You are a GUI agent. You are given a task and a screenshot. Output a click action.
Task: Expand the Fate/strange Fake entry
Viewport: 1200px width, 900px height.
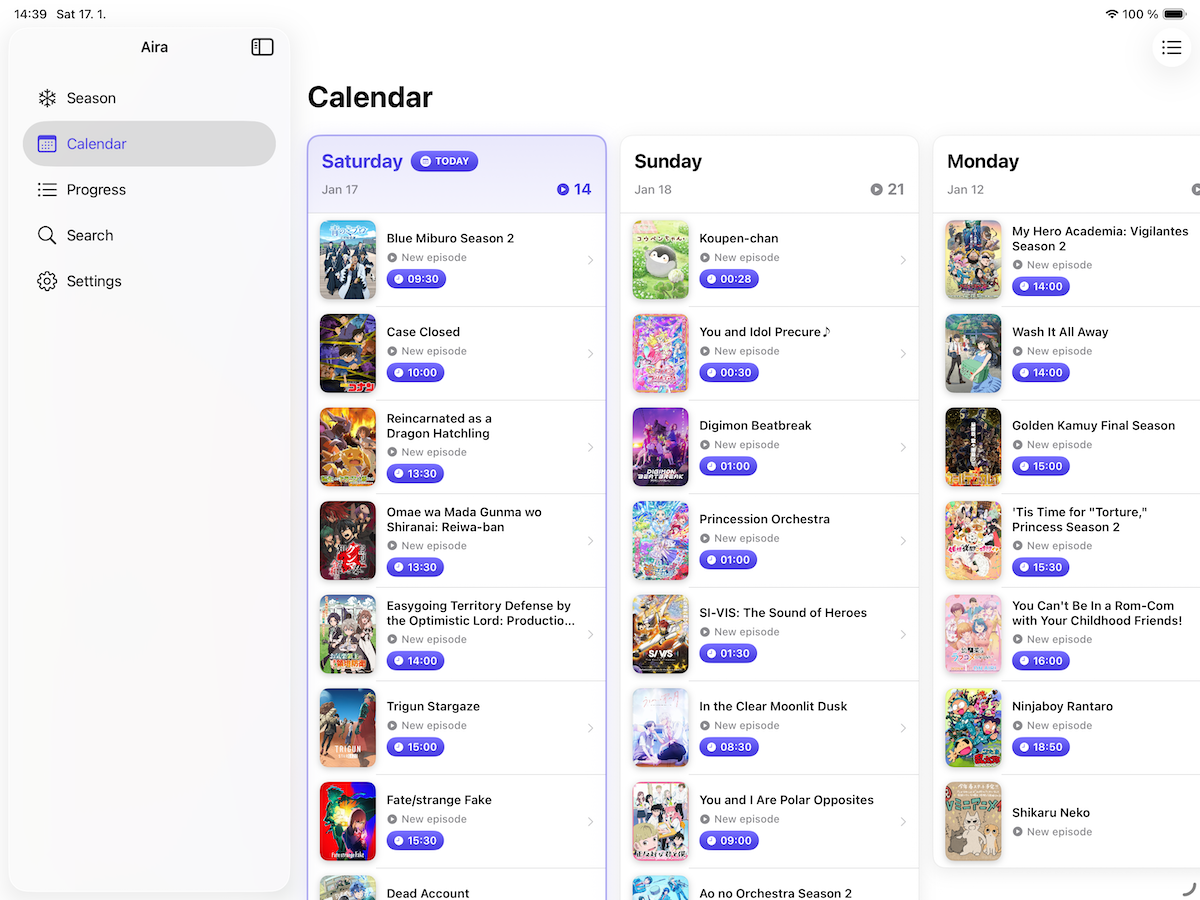pos(590,820)
